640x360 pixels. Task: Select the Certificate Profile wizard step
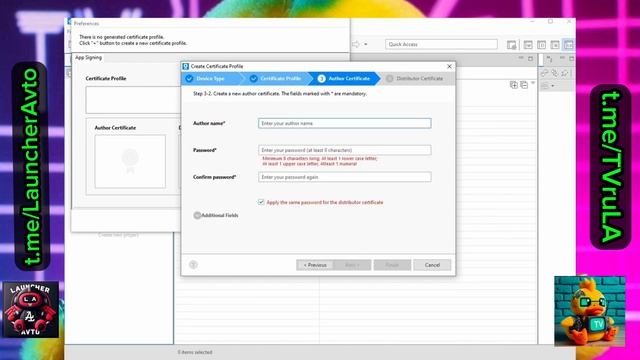(x=277, y=78)
